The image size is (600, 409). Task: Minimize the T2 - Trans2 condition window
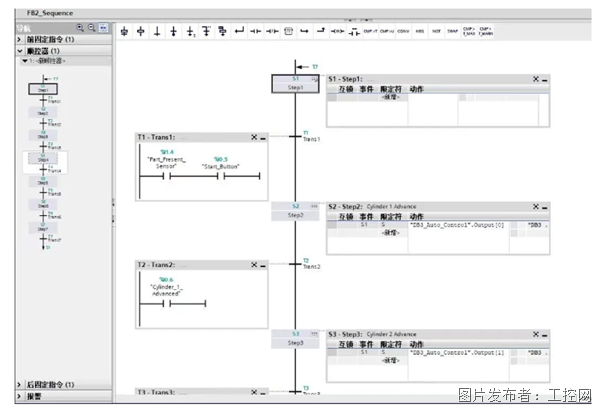pyautogui.click(x=263, y=264)
